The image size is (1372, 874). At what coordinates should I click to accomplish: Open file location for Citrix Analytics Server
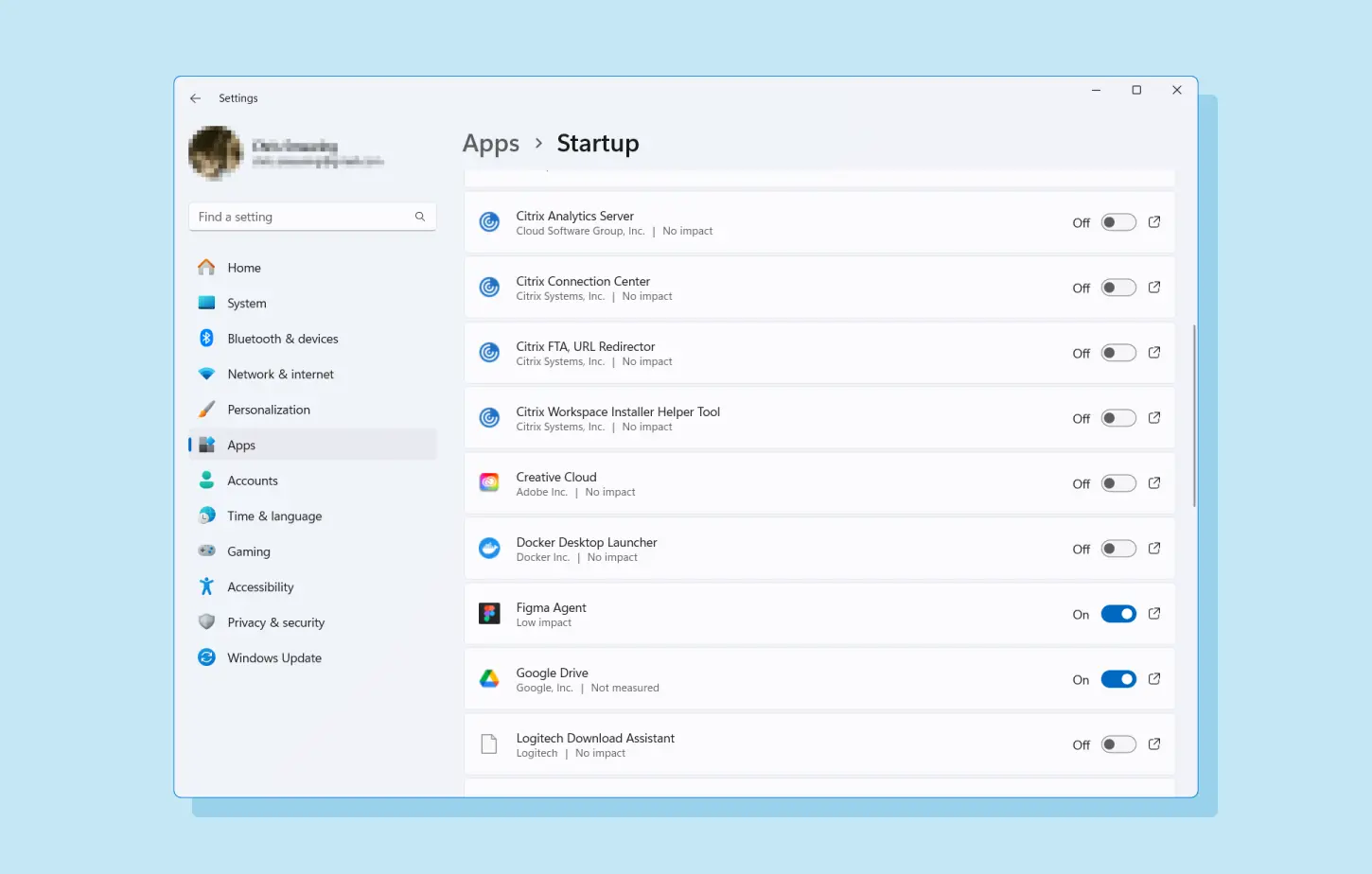pyautogui.click(x=1154, y=221)
